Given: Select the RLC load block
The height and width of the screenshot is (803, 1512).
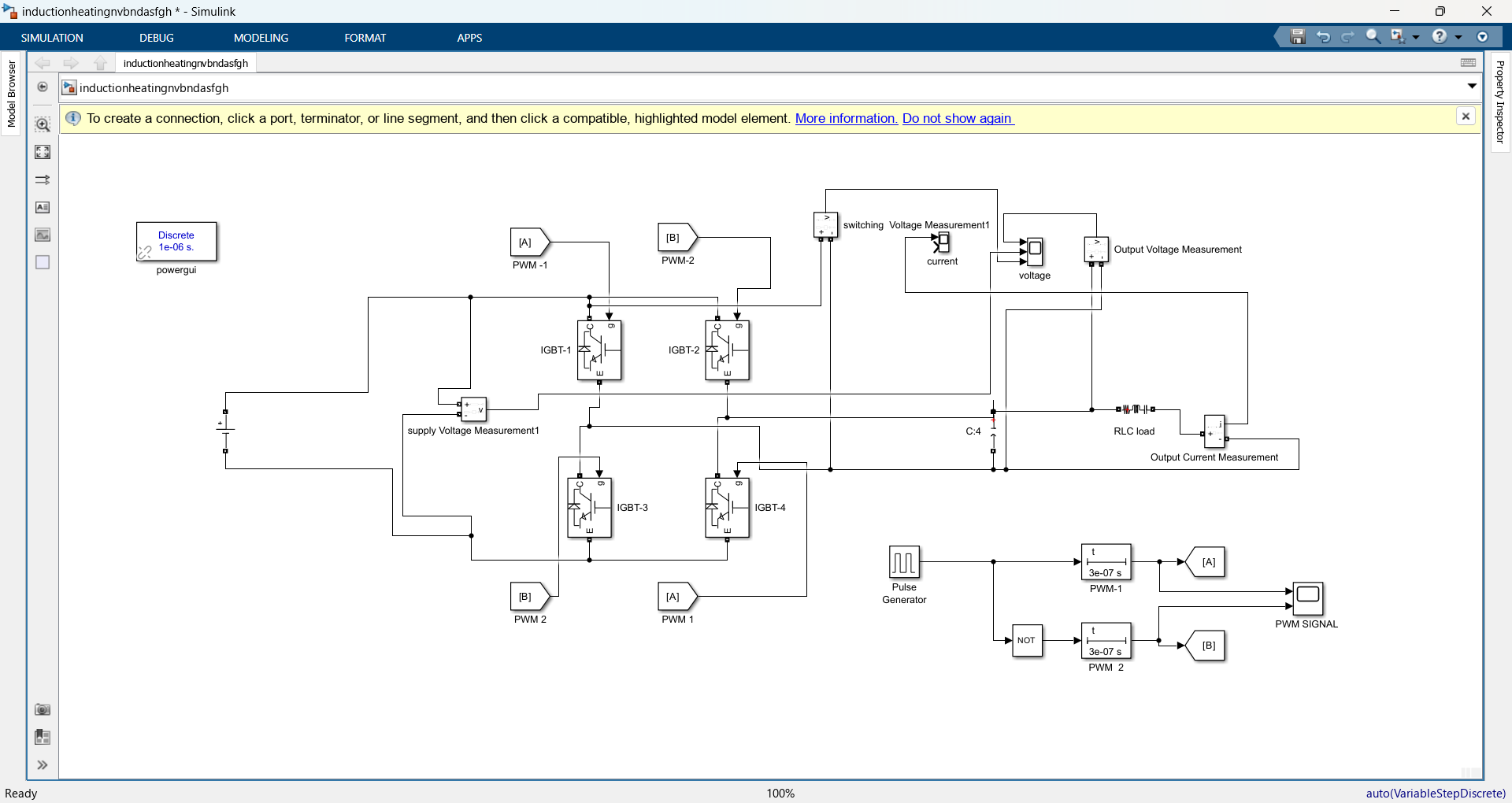Looking at the screenshot, I should [1135, 409].
